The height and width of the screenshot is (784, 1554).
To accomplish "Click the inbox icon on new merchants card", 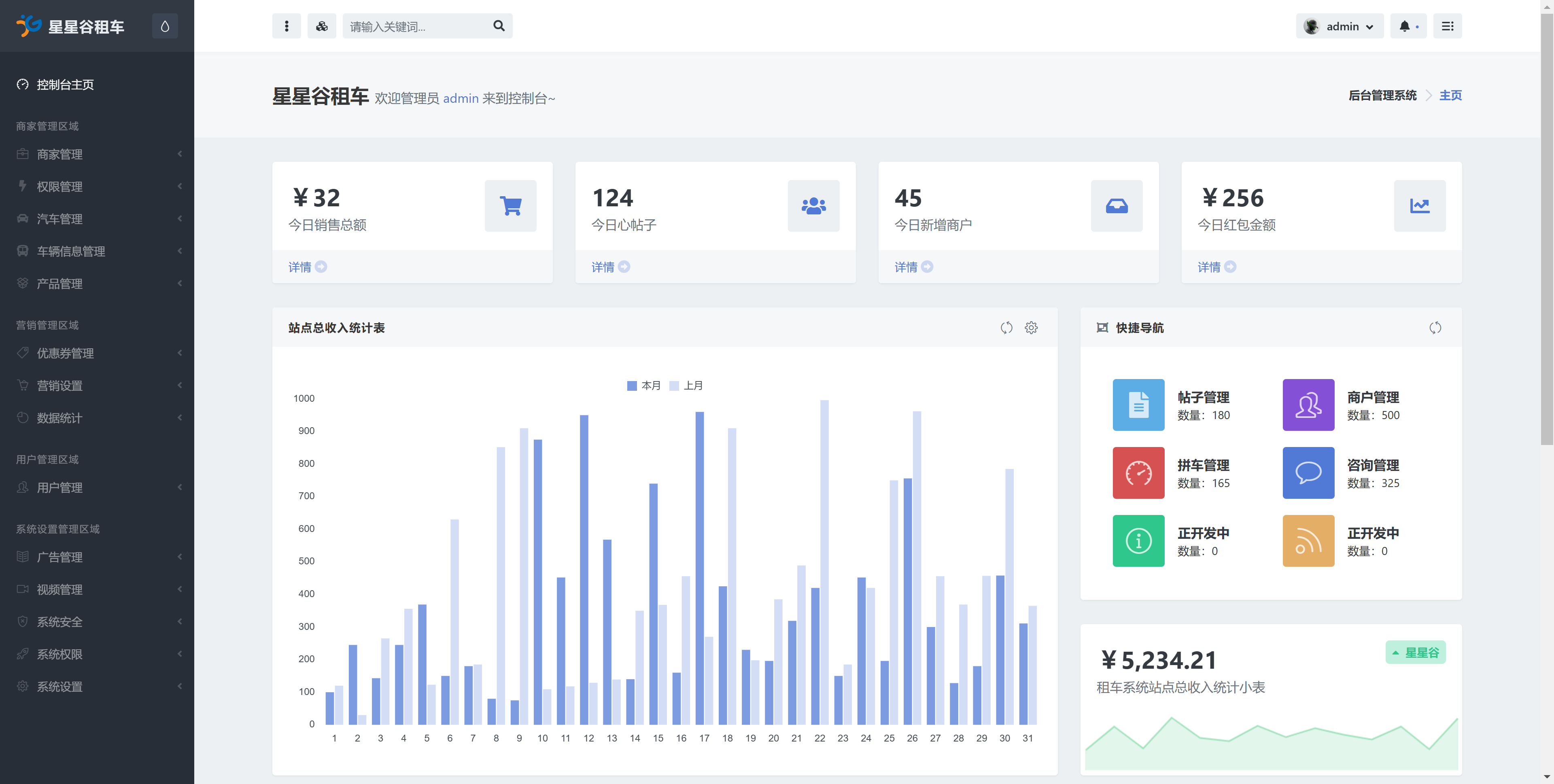I will pos(1117,206).
